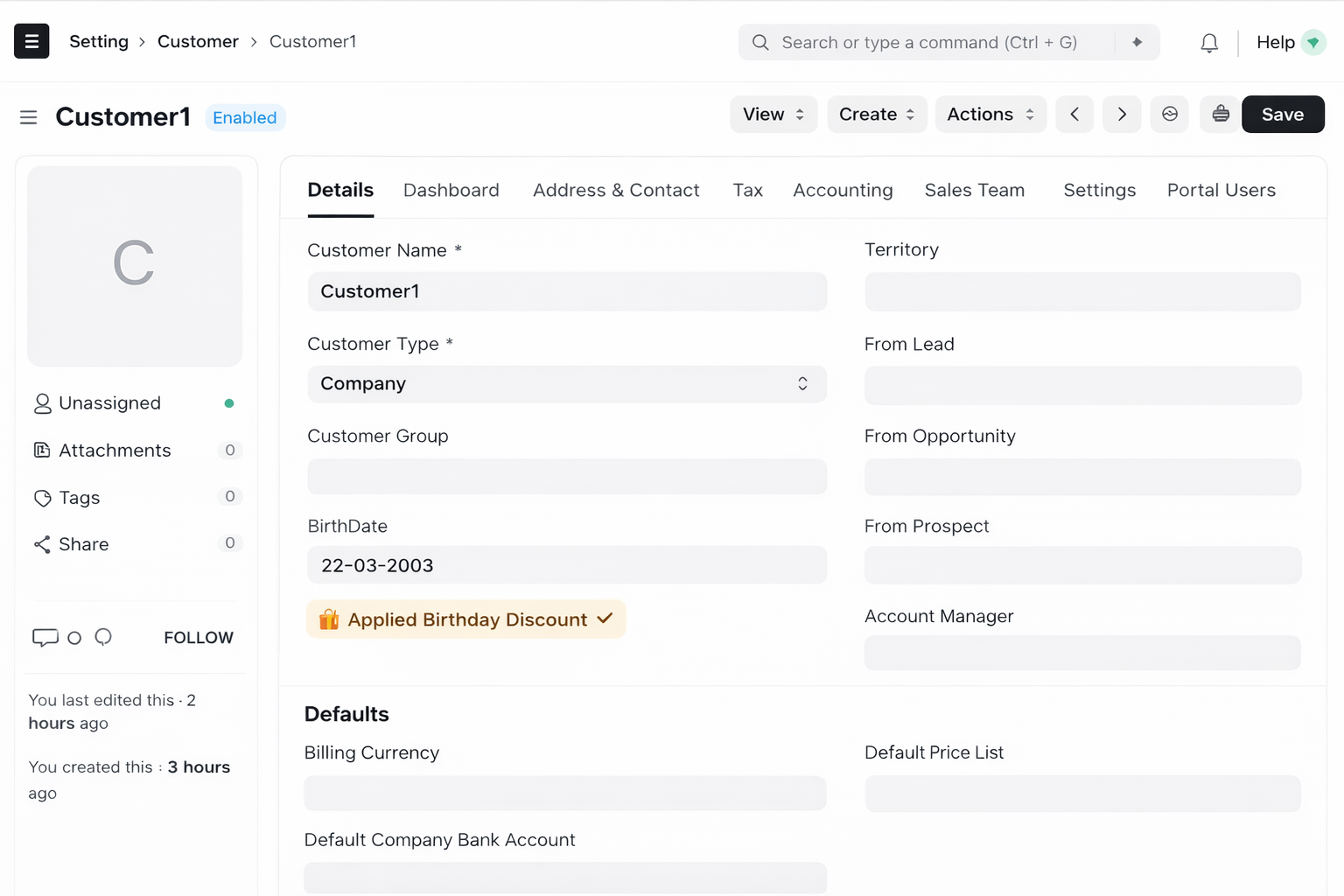
Task: Click the search magnifier icon
Action: [760, 42]
